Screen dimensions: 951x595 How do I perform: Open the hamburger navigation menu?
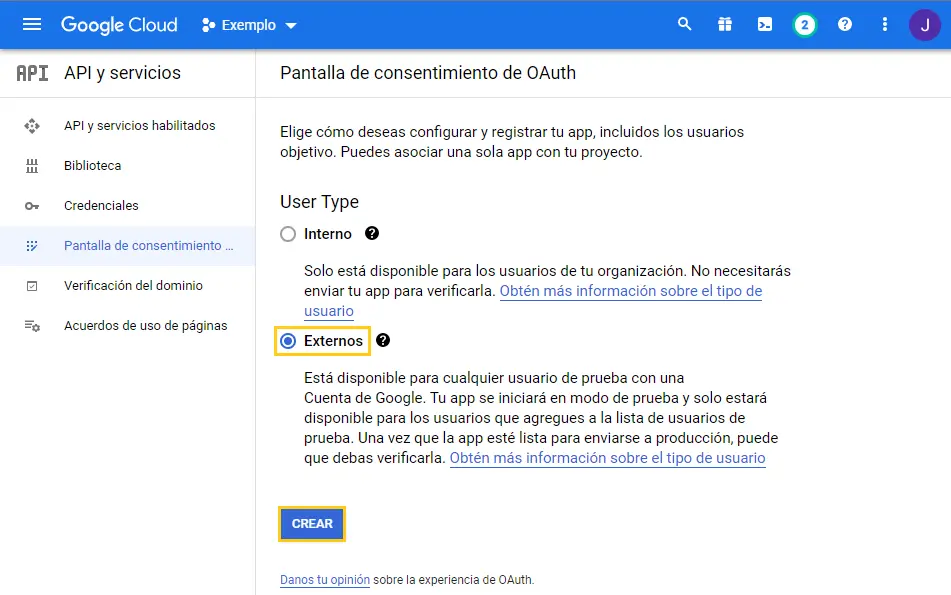pos(32,24)
